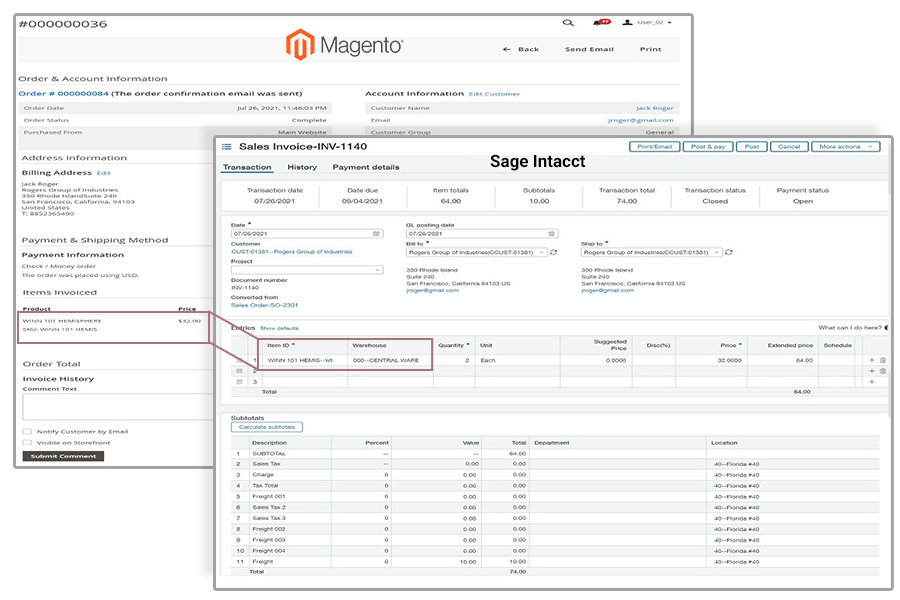The height and width of the screenshot is (600, 900).
Task: Enable Notify Customer by Email checkbox
Action: coord(27,432)
